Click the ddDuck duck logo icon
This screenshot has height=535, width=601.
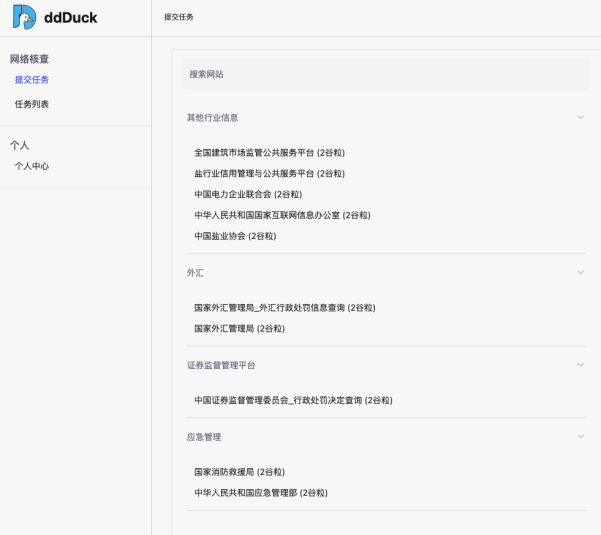(25, 17)
